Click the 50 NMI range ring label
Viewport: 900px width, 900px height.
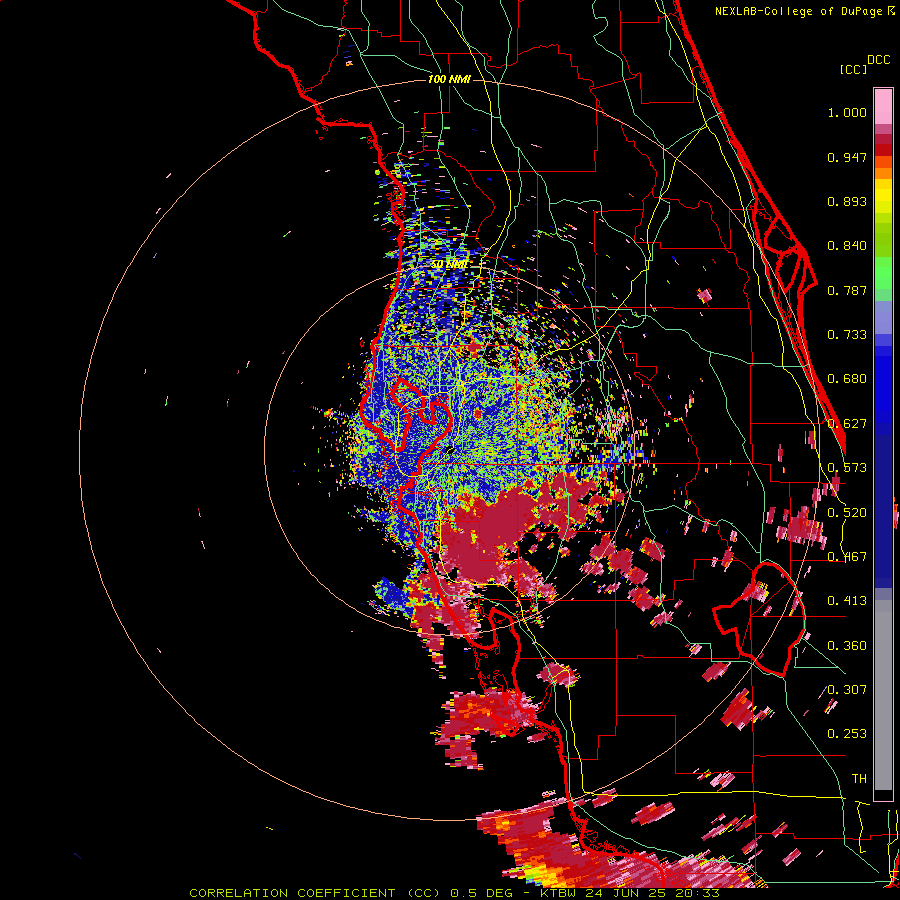[x=449, y=264]
